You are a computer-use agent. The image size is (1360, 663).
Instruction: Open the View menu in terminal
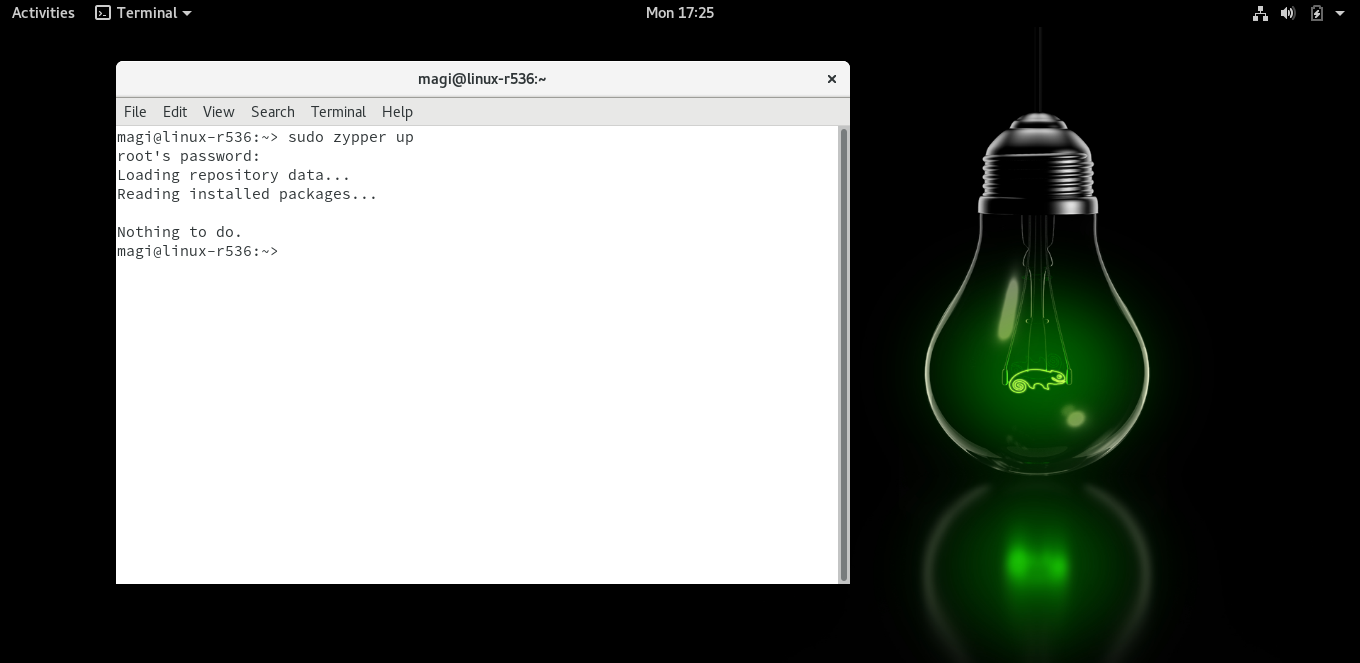tap(218, 111)
